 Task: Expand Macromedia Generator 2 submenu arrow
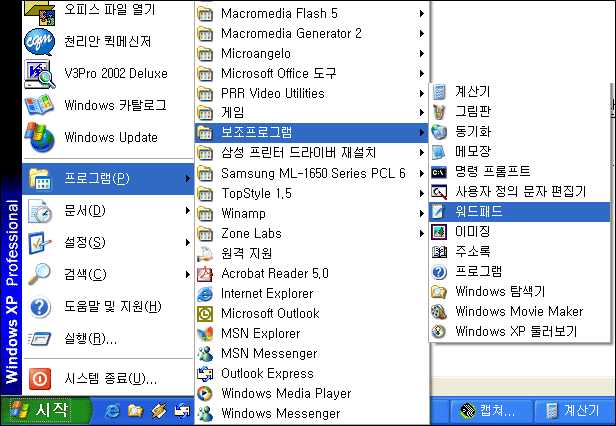coord(422,33)
